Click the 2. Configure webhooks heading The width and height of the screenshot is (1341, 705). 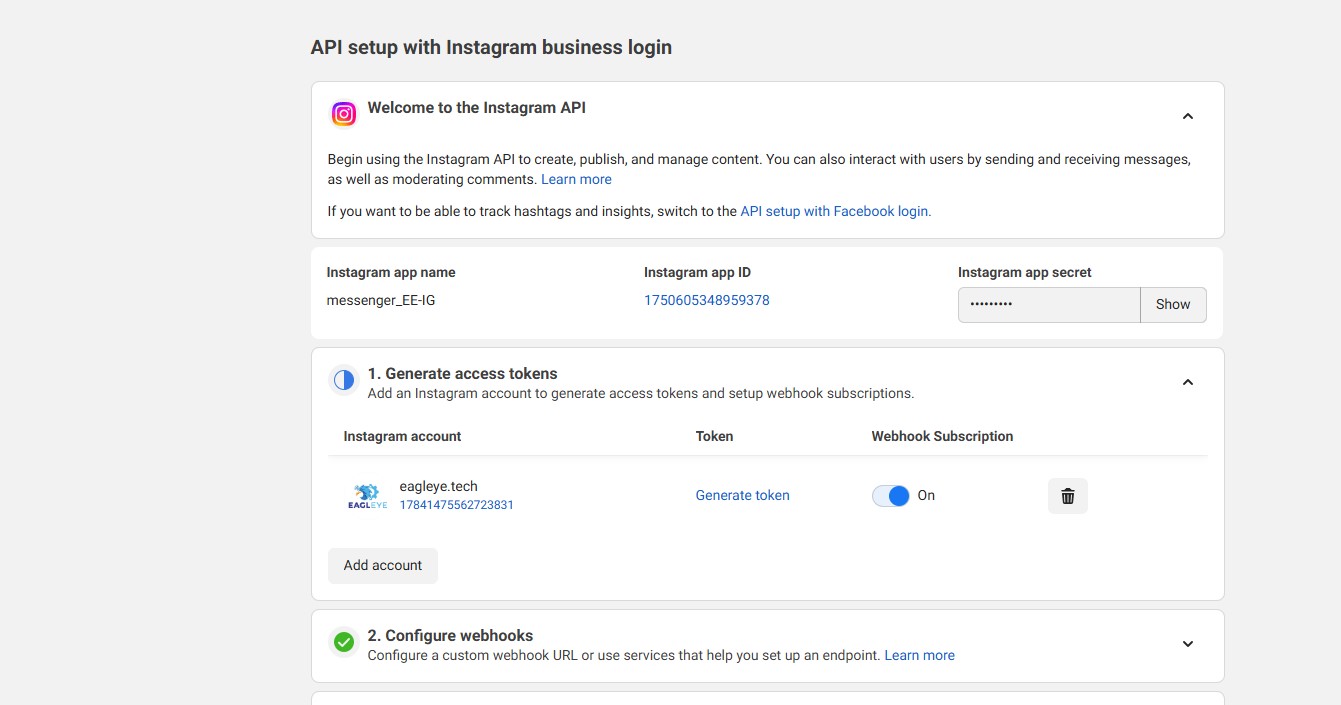450,635
